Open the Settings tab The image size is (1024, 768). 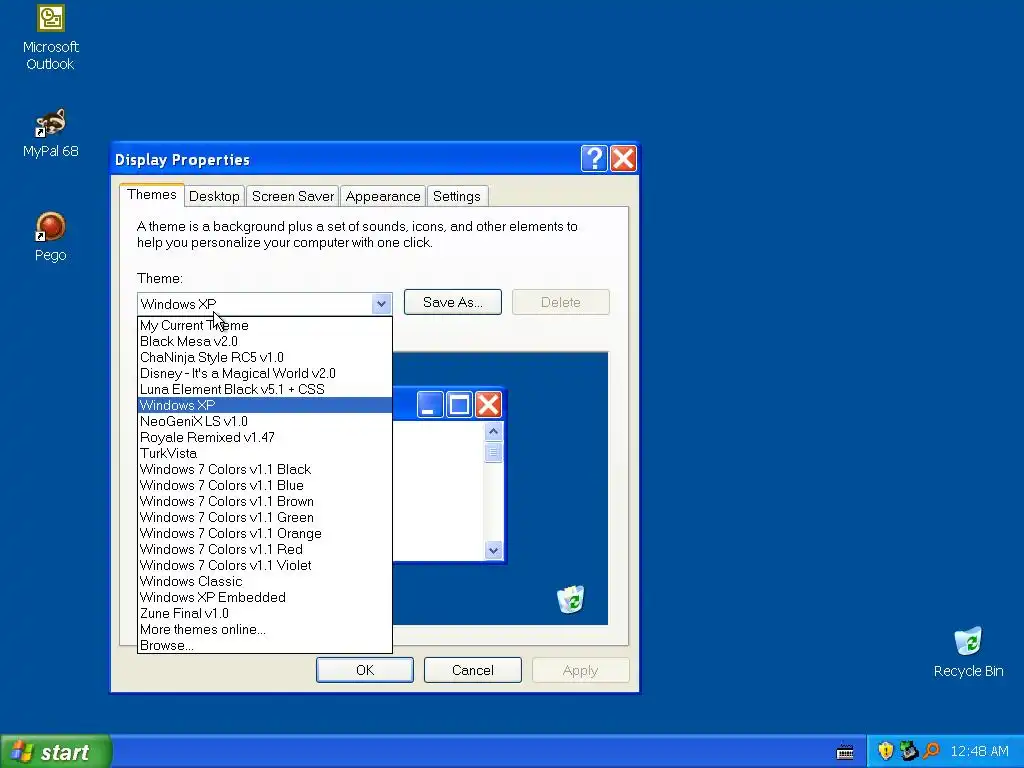coord(456,196)
